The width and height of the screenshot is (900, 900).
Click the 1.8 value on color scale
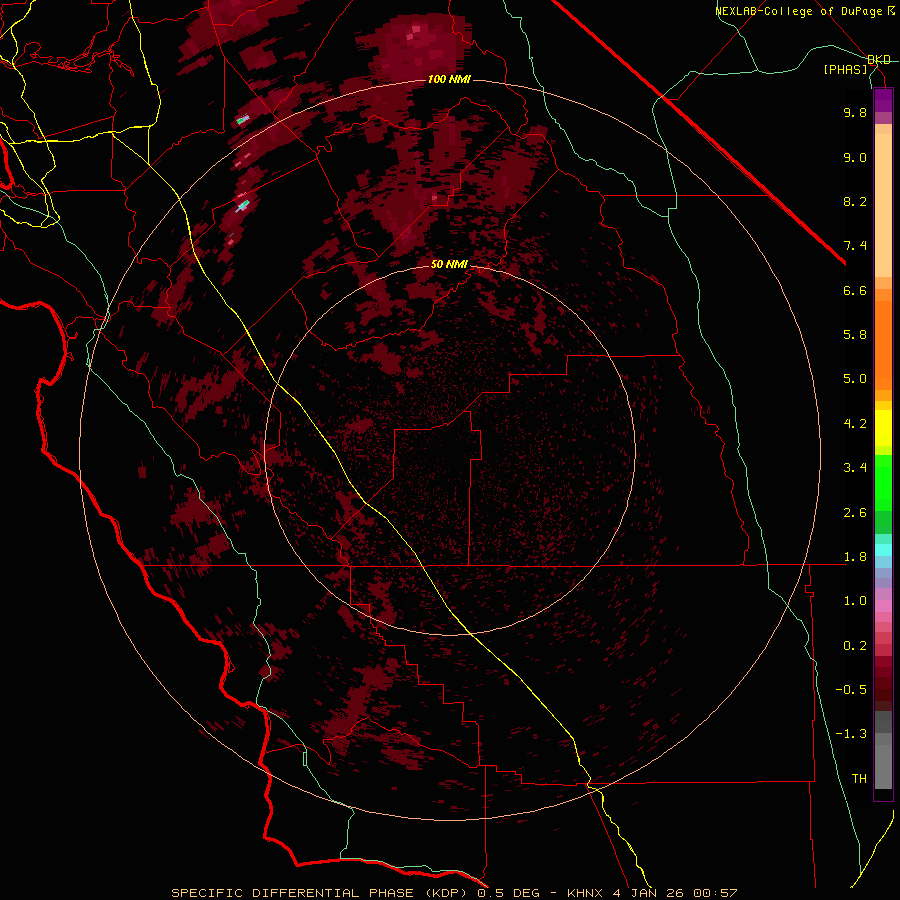[x=855, y=557]
